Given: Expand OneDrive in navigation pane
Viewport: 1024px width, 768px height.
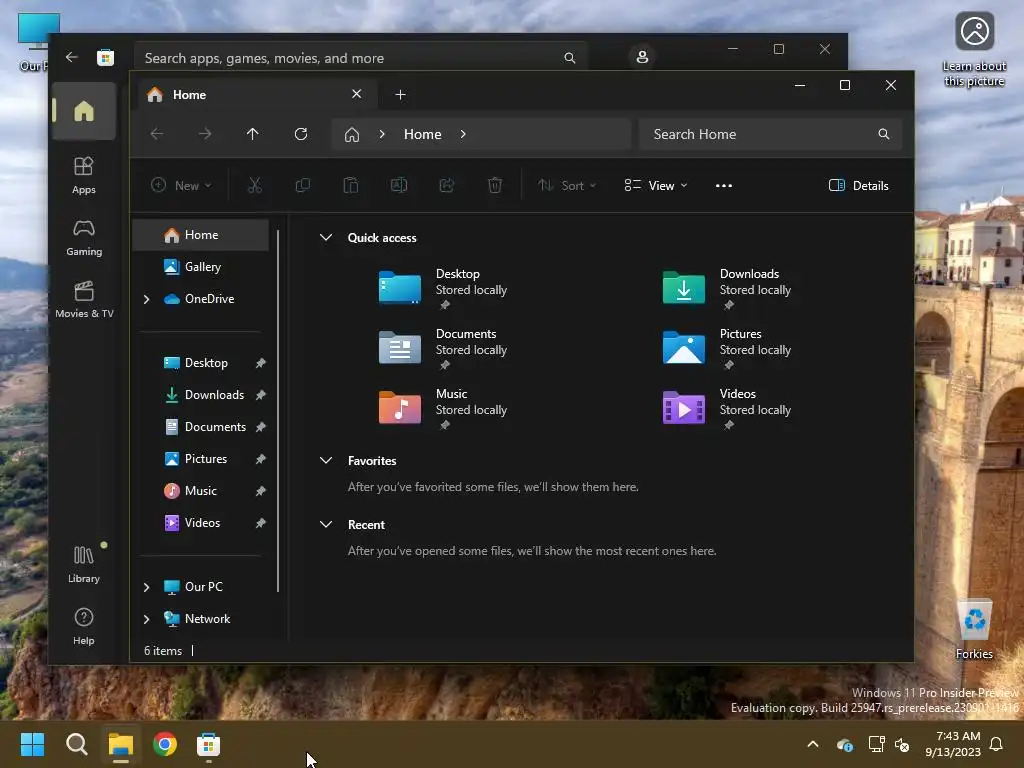Looking at the screenshot, I should (147, 299).
